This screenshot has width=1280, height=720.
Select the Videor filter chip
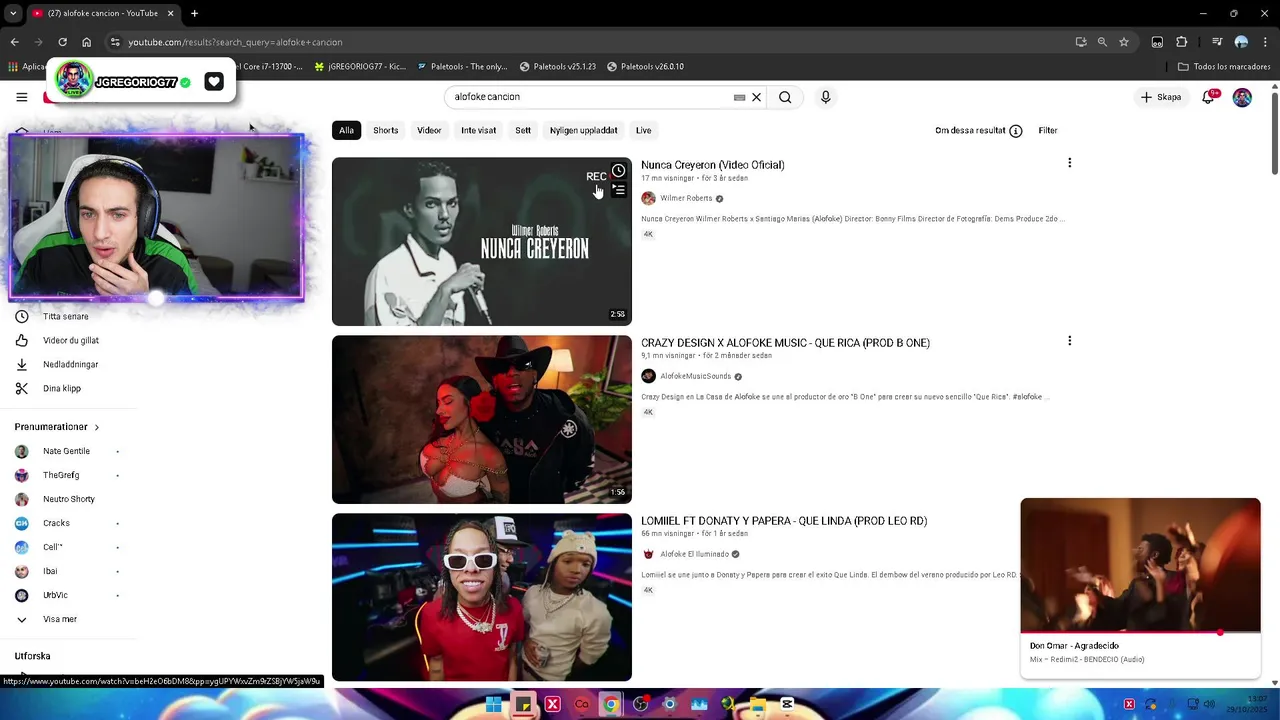[x=429, y=130]
